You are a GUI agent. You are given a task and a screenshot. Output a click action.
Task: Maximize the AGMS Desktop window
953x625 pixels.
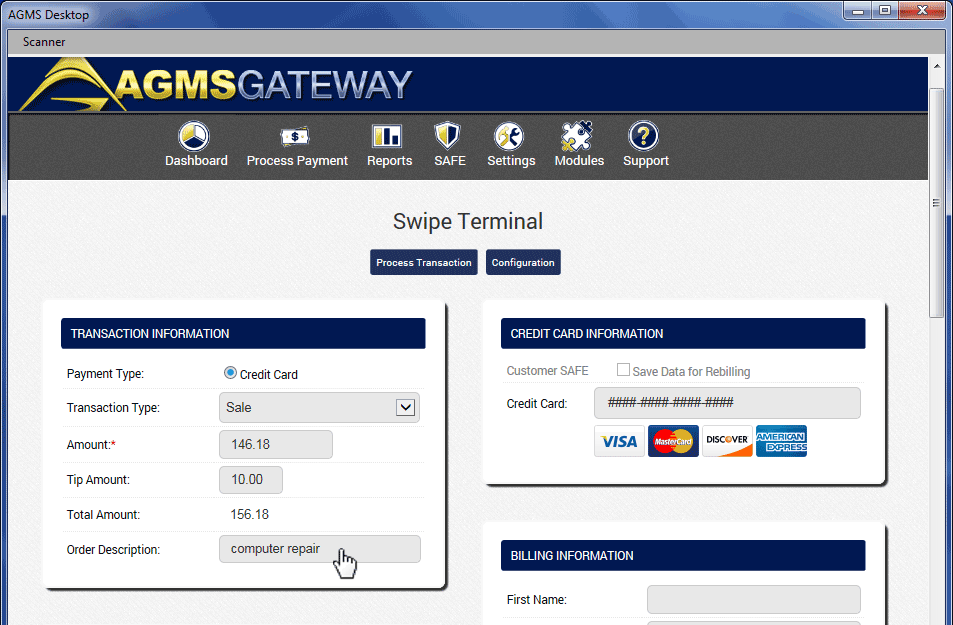click(x=885, y=10)
